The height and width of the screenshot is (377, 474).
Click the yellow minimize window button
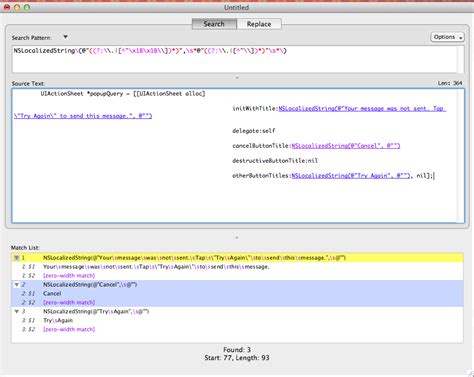(17, 7)
